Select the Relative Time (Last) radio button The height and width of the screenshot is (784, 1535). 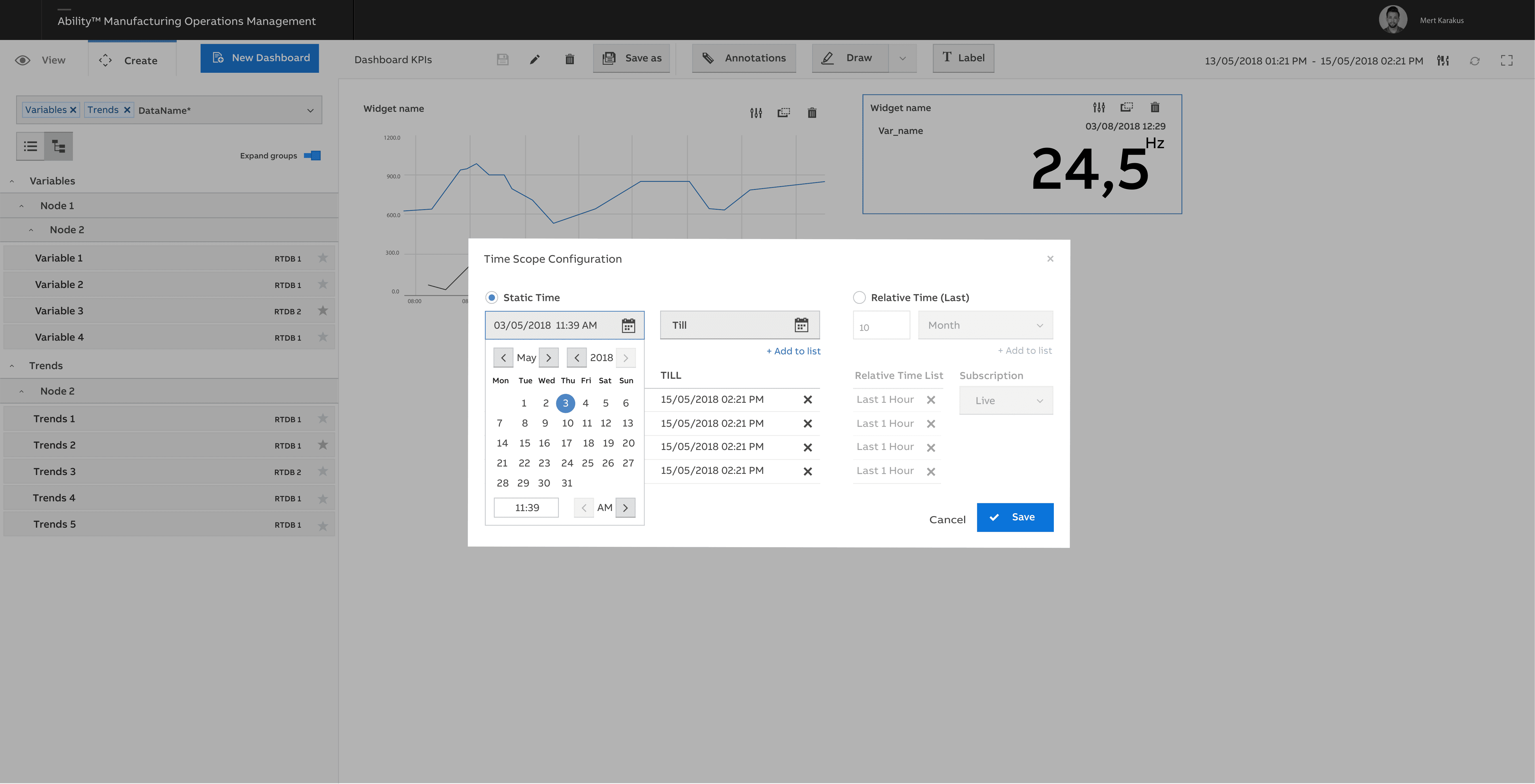(859, 297)
